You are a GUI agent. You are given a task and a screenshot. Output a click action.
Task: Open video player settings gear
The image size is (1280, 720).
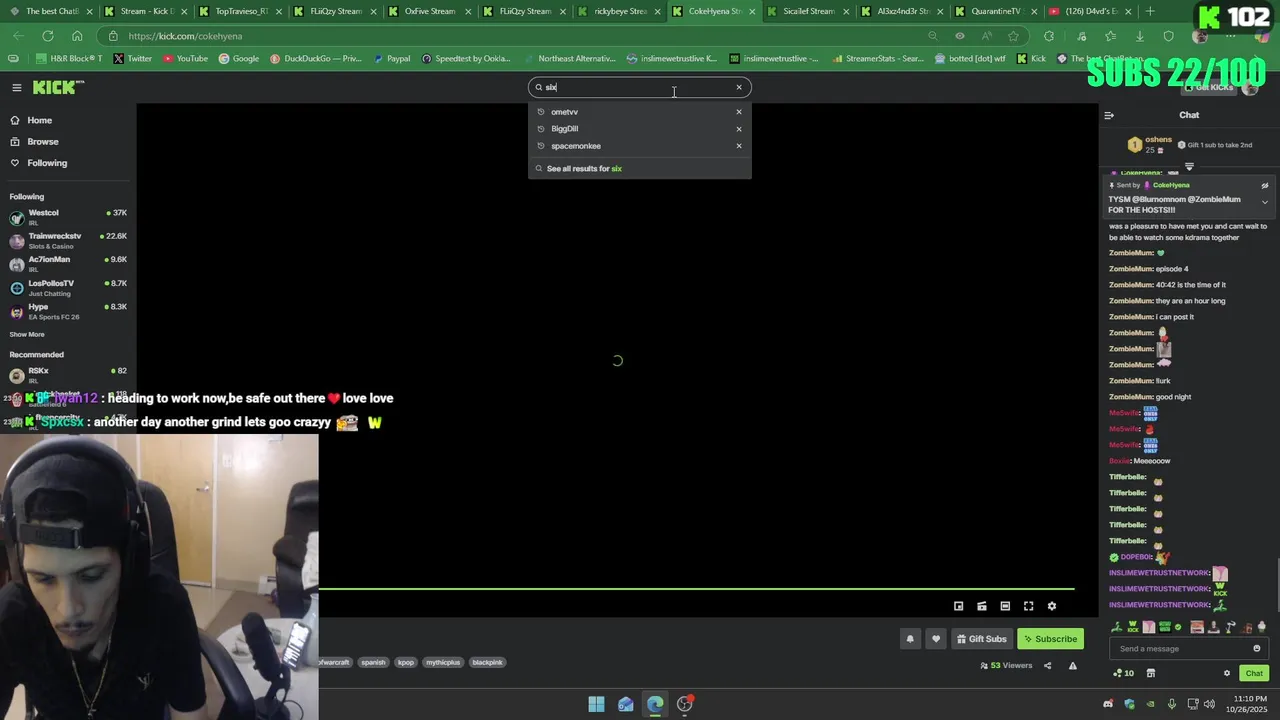[1051, 606]
